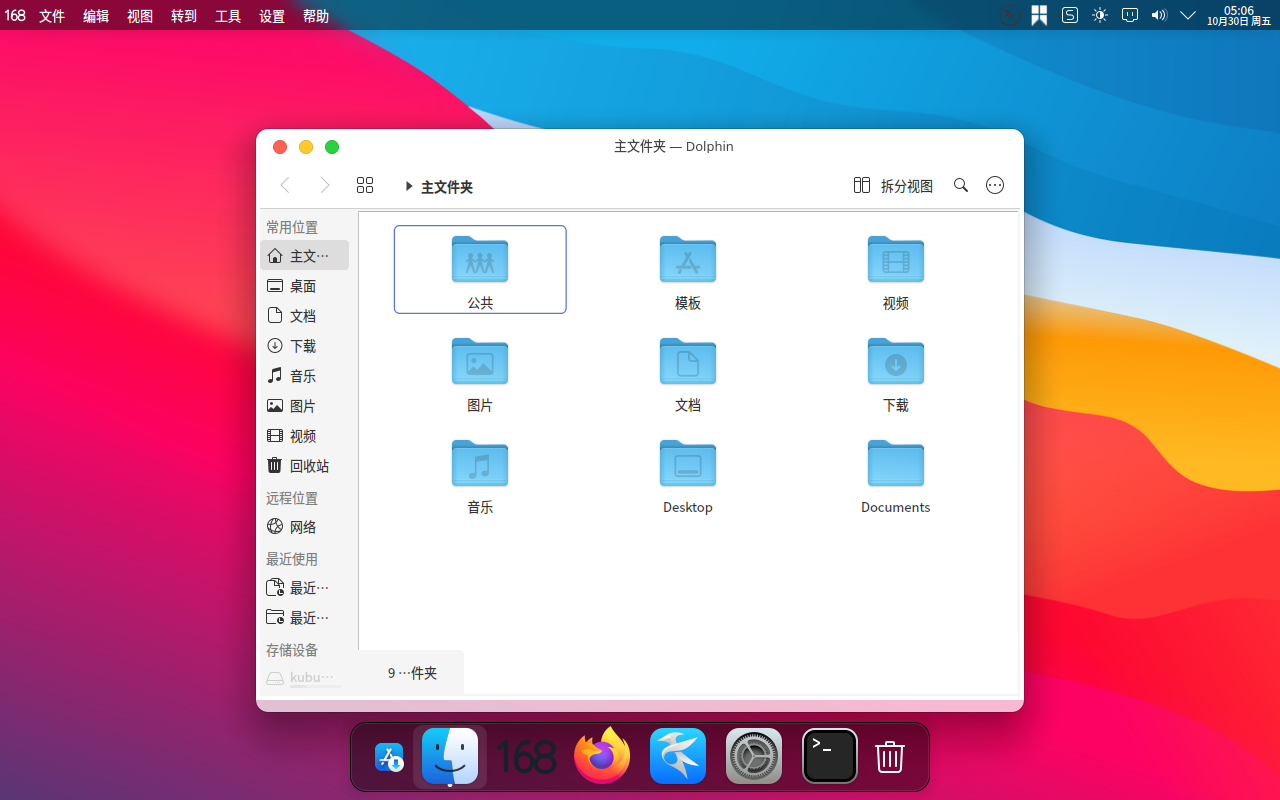Select the Desktop folder

pos(688,476)
